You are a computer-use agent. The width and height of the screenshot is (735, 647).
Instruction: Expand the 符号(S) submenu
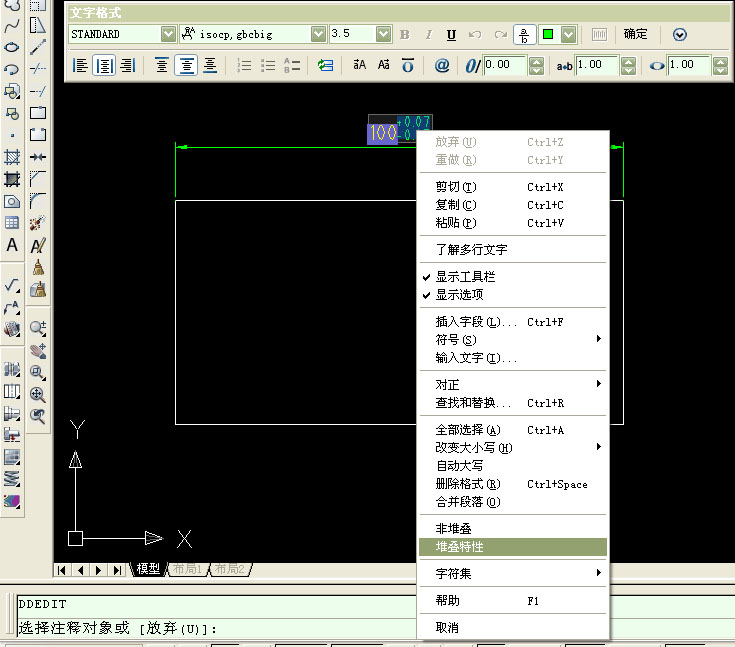click(x=513, y=339)
